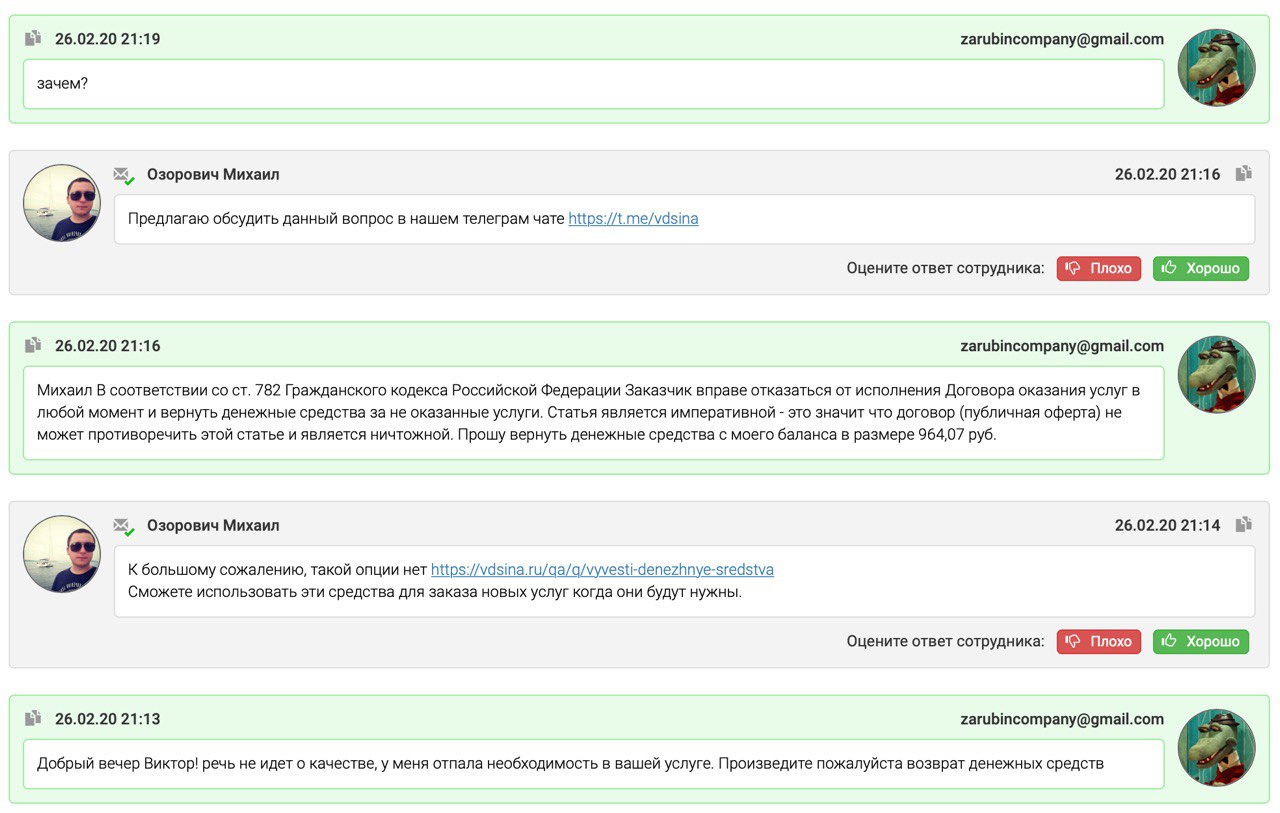Click message starting 'Добрый вечер Виктор!'
This screenshot has width=1280, height=813.
tap(570, 763)
